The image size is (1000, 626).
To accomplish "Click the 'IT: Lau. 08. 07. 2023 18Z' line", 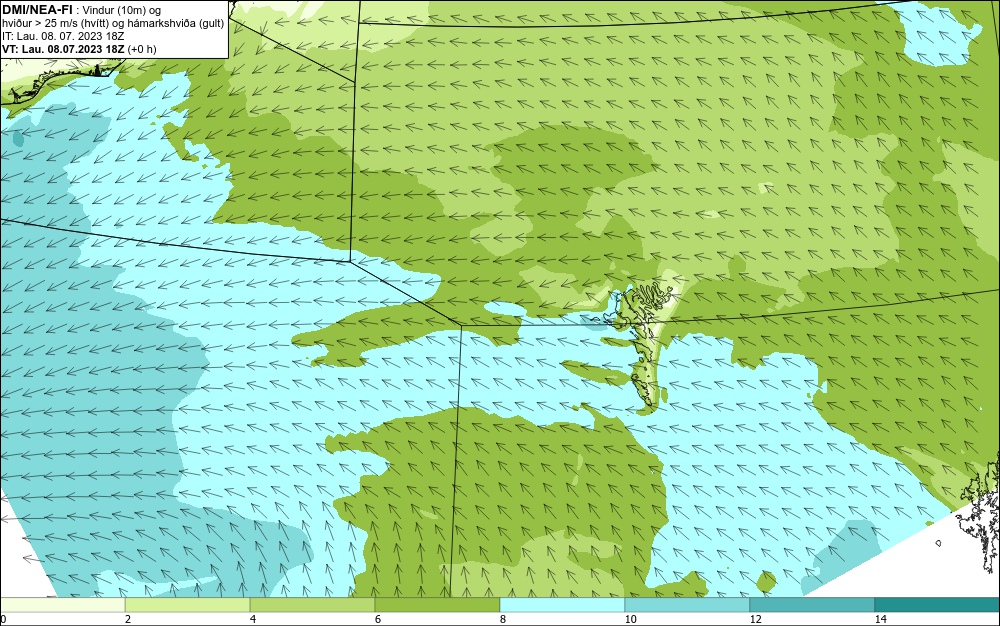I will pyautogui.click(x=63, y=36).
